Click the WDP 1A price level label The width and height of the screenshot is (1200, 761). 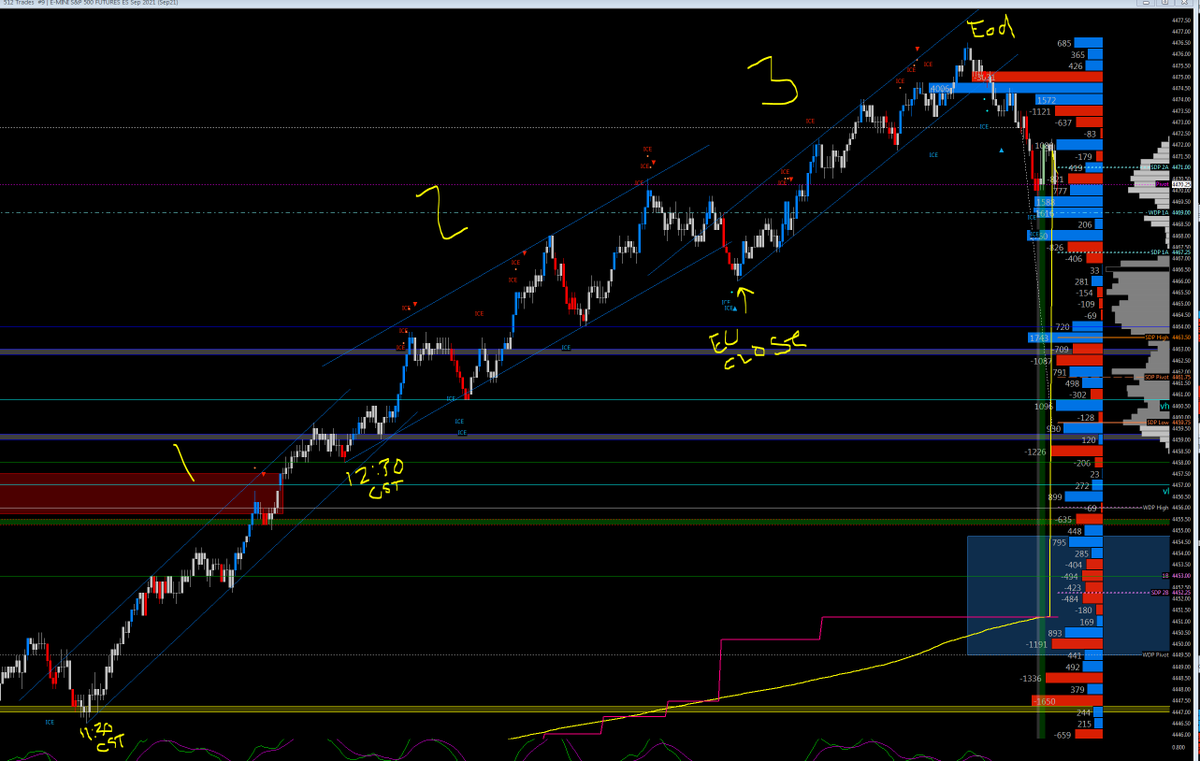1158,212
